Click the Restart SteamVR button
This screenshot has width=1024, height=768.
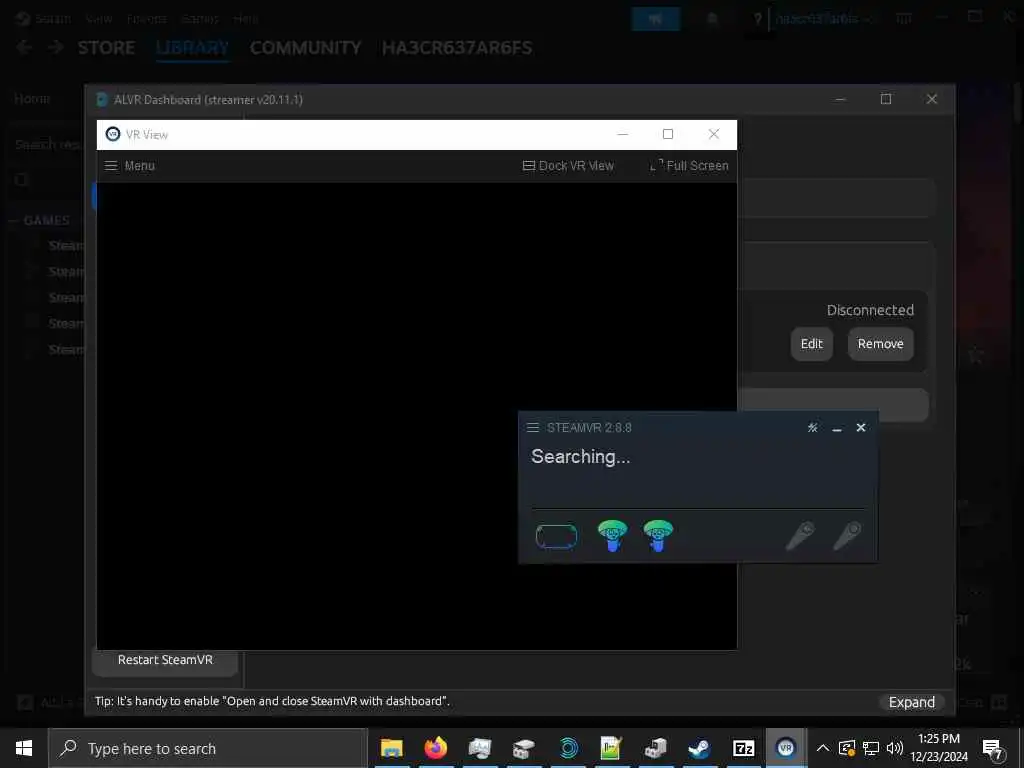165,660
